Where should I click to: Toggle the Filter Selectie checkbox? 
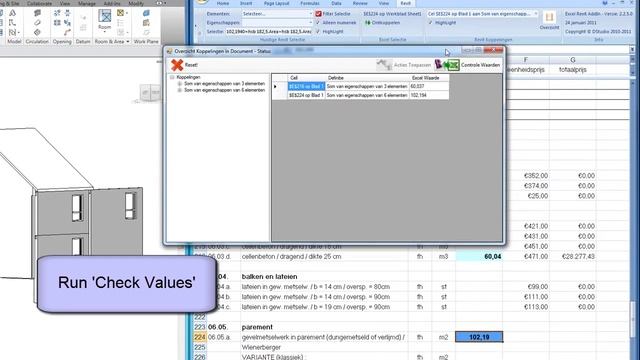(x=318, y=13)
